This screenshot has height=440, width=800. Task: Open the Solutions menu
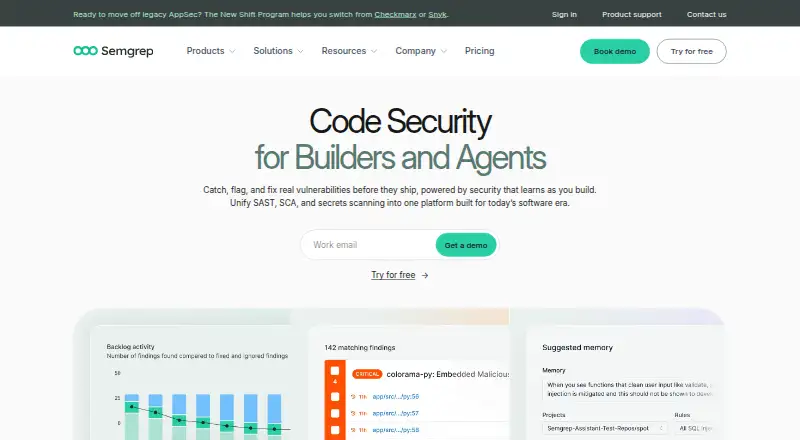(273, 51)
